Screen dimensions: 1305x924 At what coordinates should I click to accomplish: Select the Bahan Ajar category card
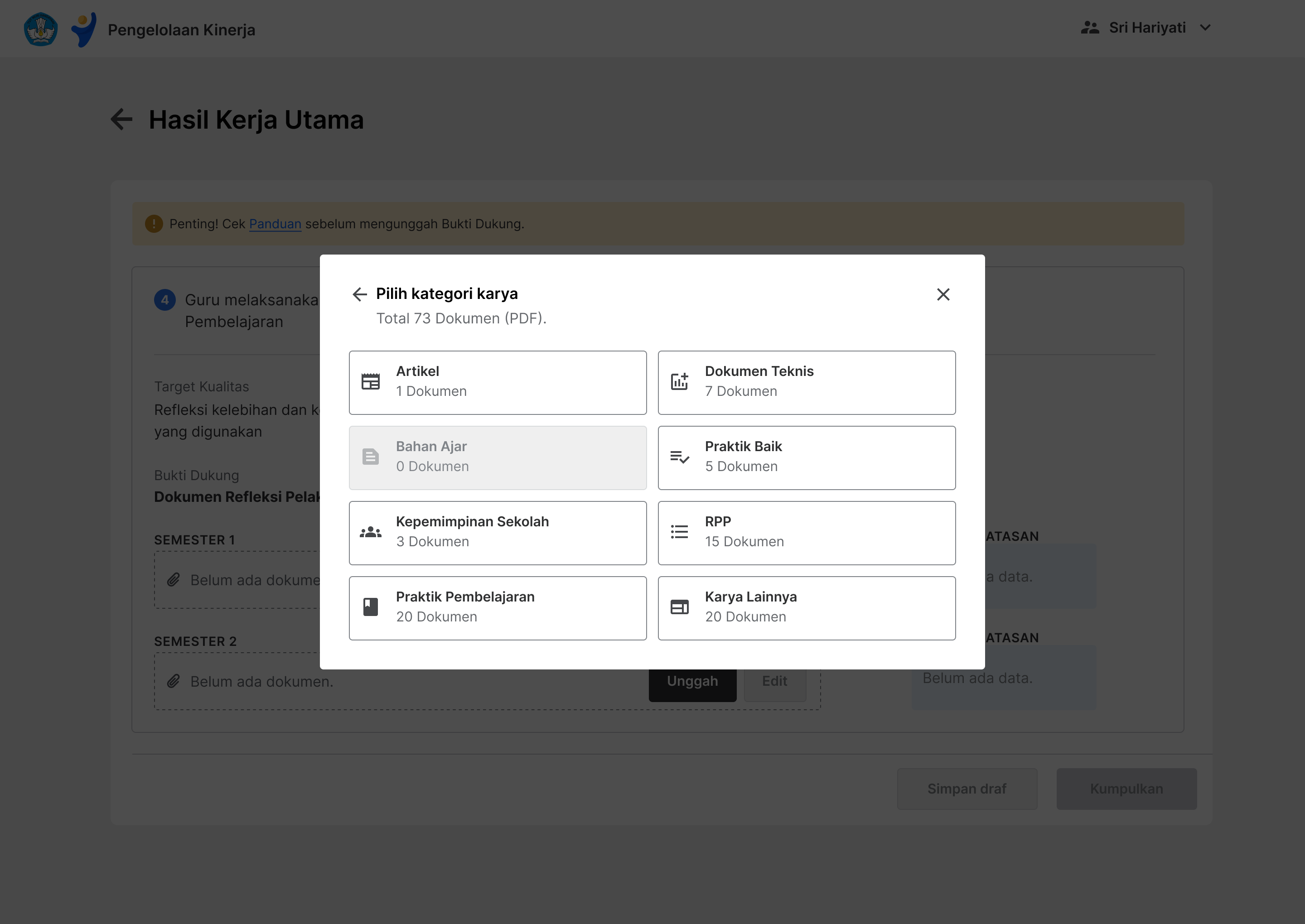click(x=498, y=457)
